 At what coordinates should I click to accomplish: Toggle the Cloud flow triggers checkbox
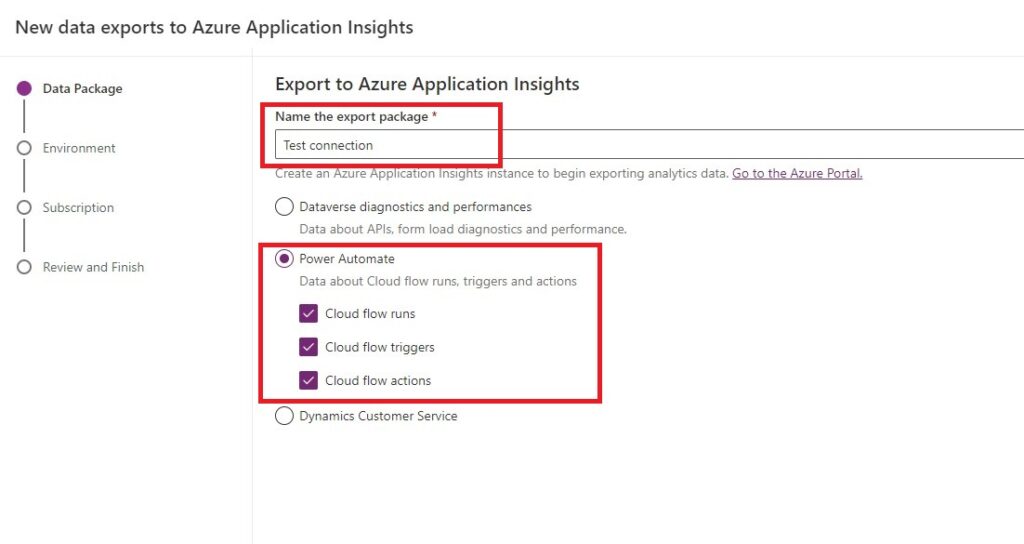pos(309,347)
